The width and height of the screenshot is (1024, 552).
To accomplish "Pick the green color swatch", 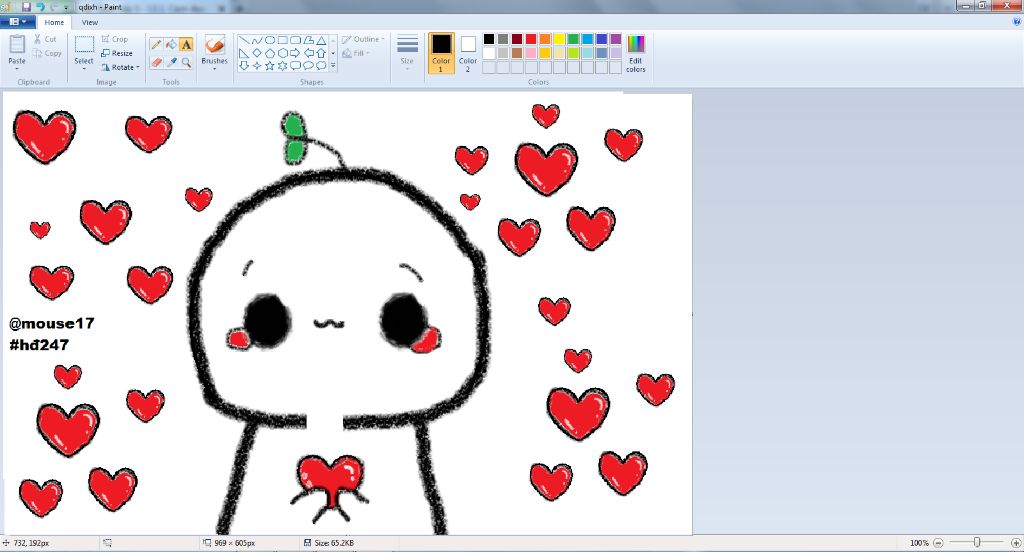I will (x=573, y=39).
